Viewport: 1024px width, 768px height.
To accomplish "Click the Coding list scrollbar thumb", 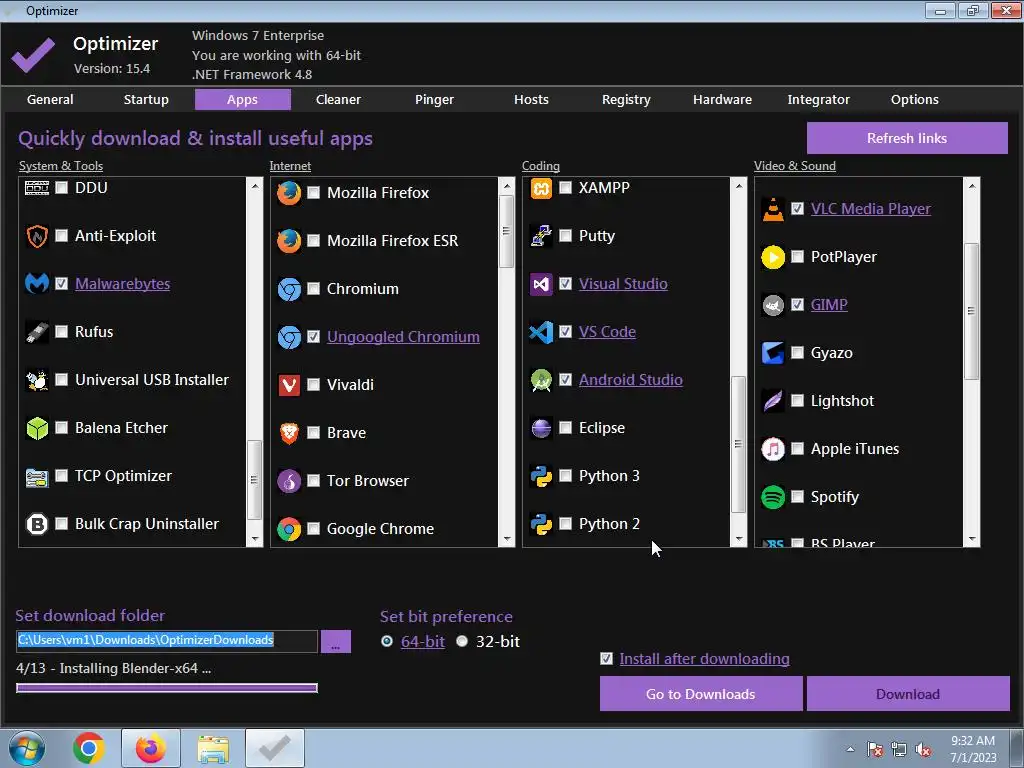I will [x=739, y=444].
